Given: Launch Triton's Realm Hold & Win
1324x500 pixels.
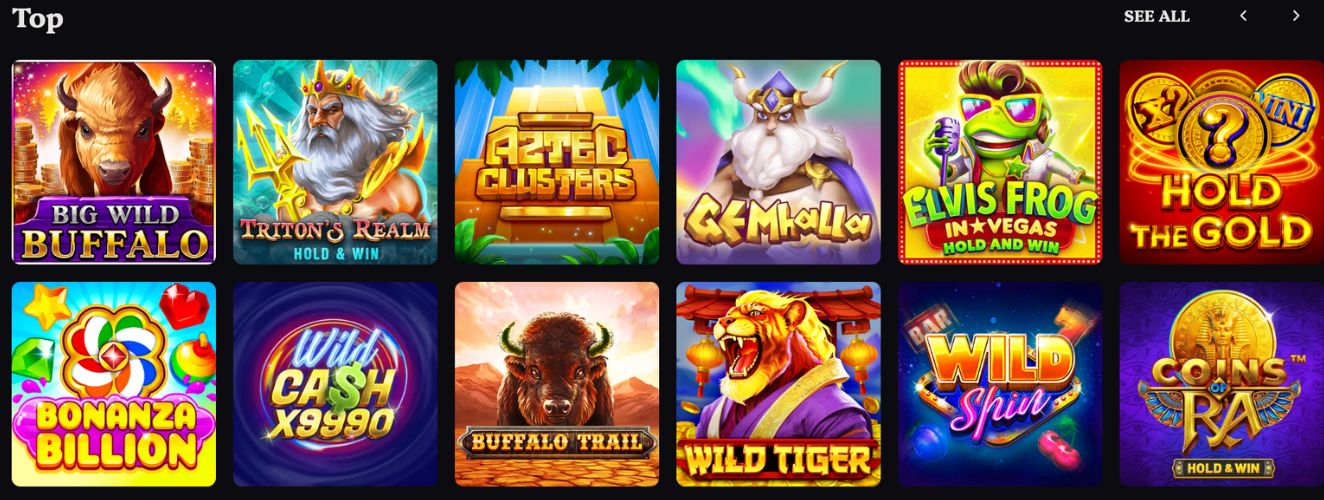Looking at the screenshot, I should (x=335, y=162).
